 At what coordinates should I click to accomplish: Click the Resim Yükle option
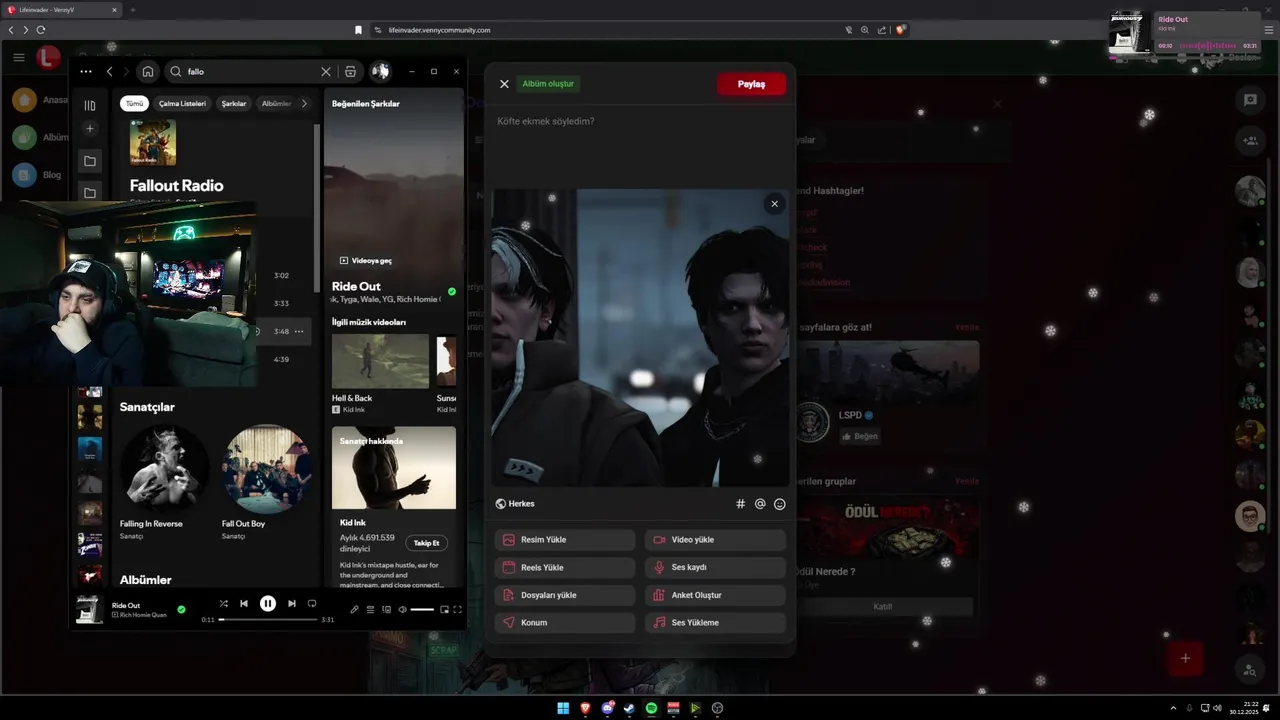[565, 540]
